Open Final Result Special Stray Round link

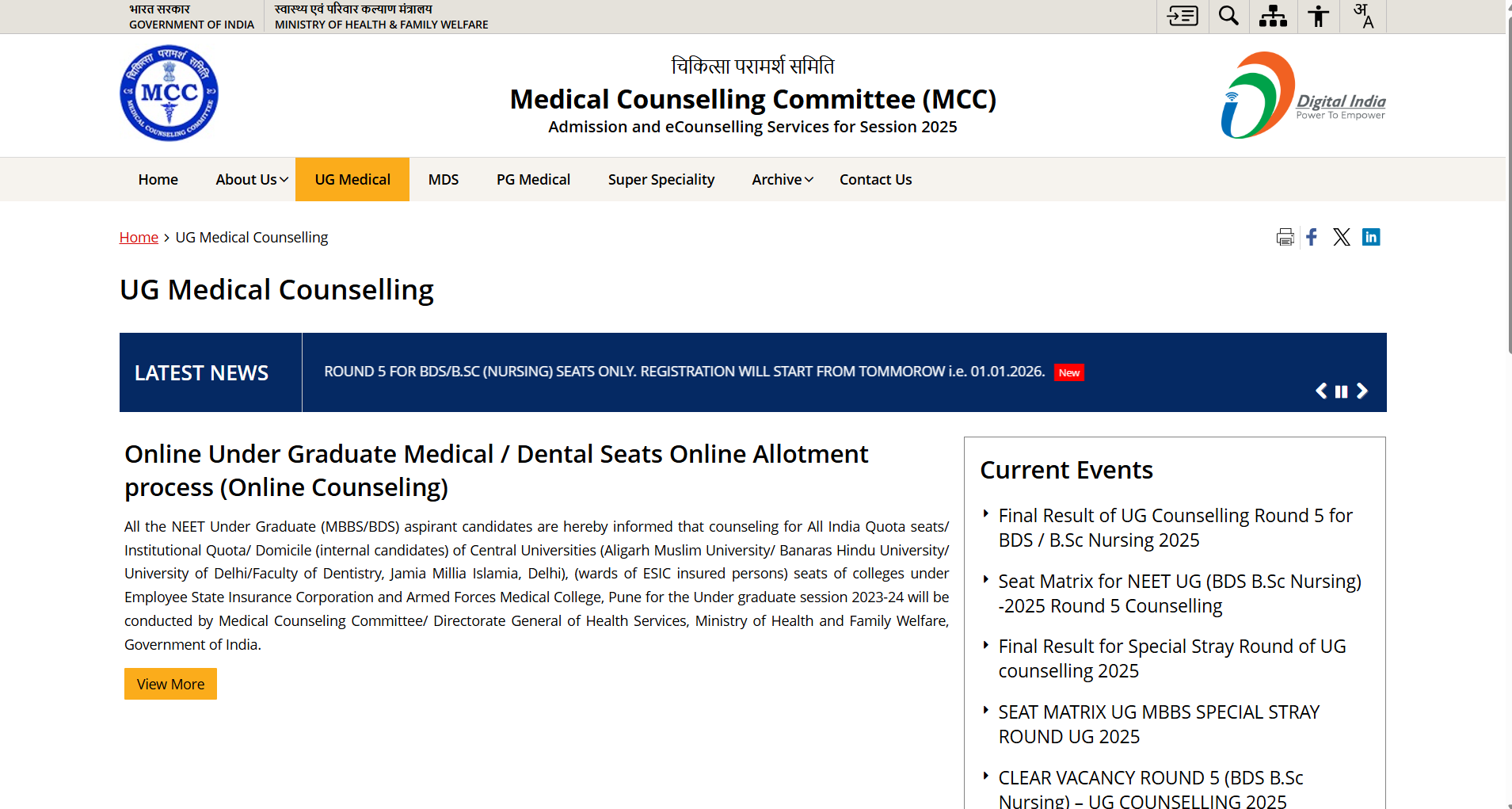click(x=1171, y=658)
